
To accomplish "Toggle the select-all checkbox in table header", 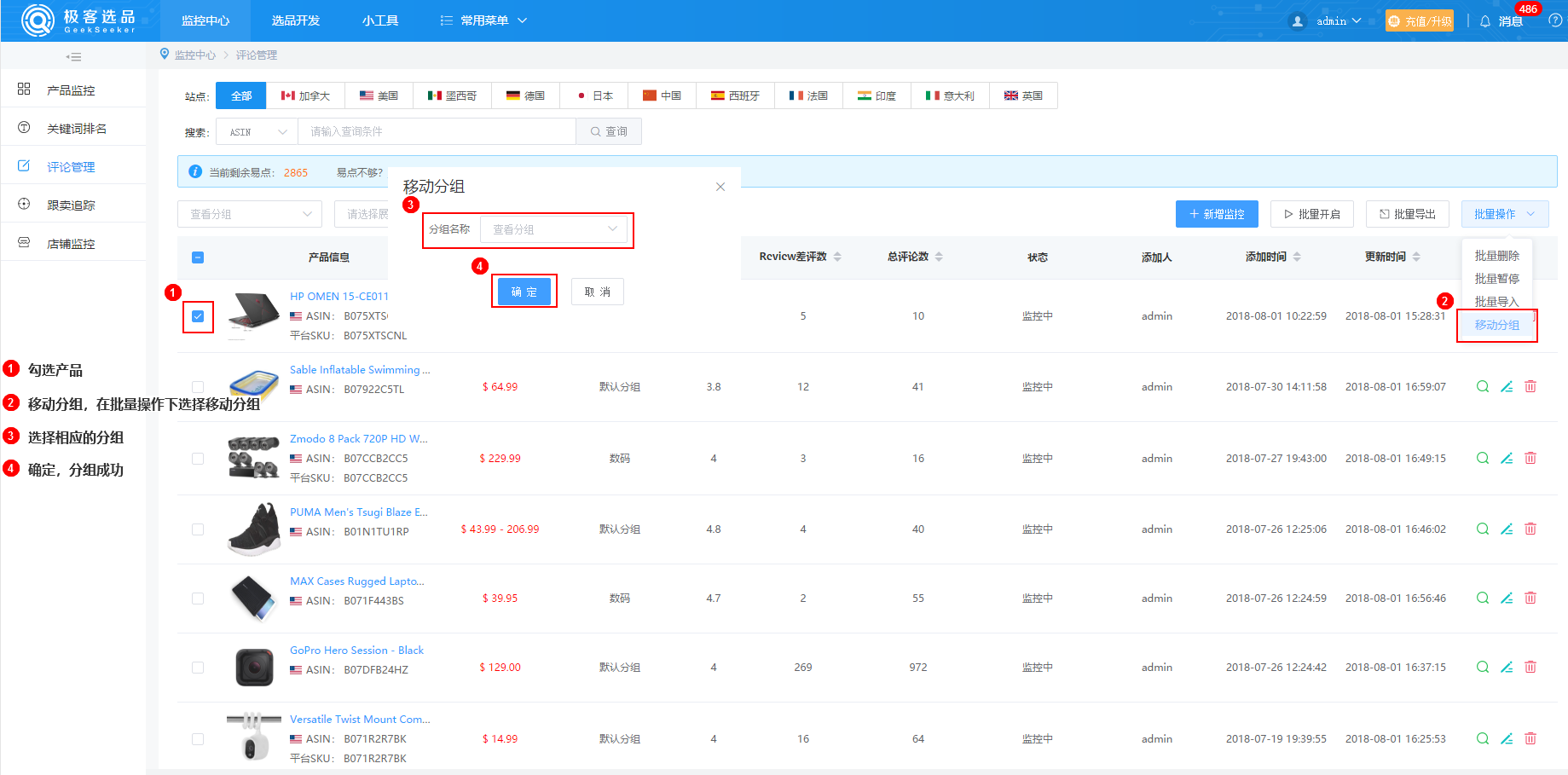I will [x=198, y=257].
